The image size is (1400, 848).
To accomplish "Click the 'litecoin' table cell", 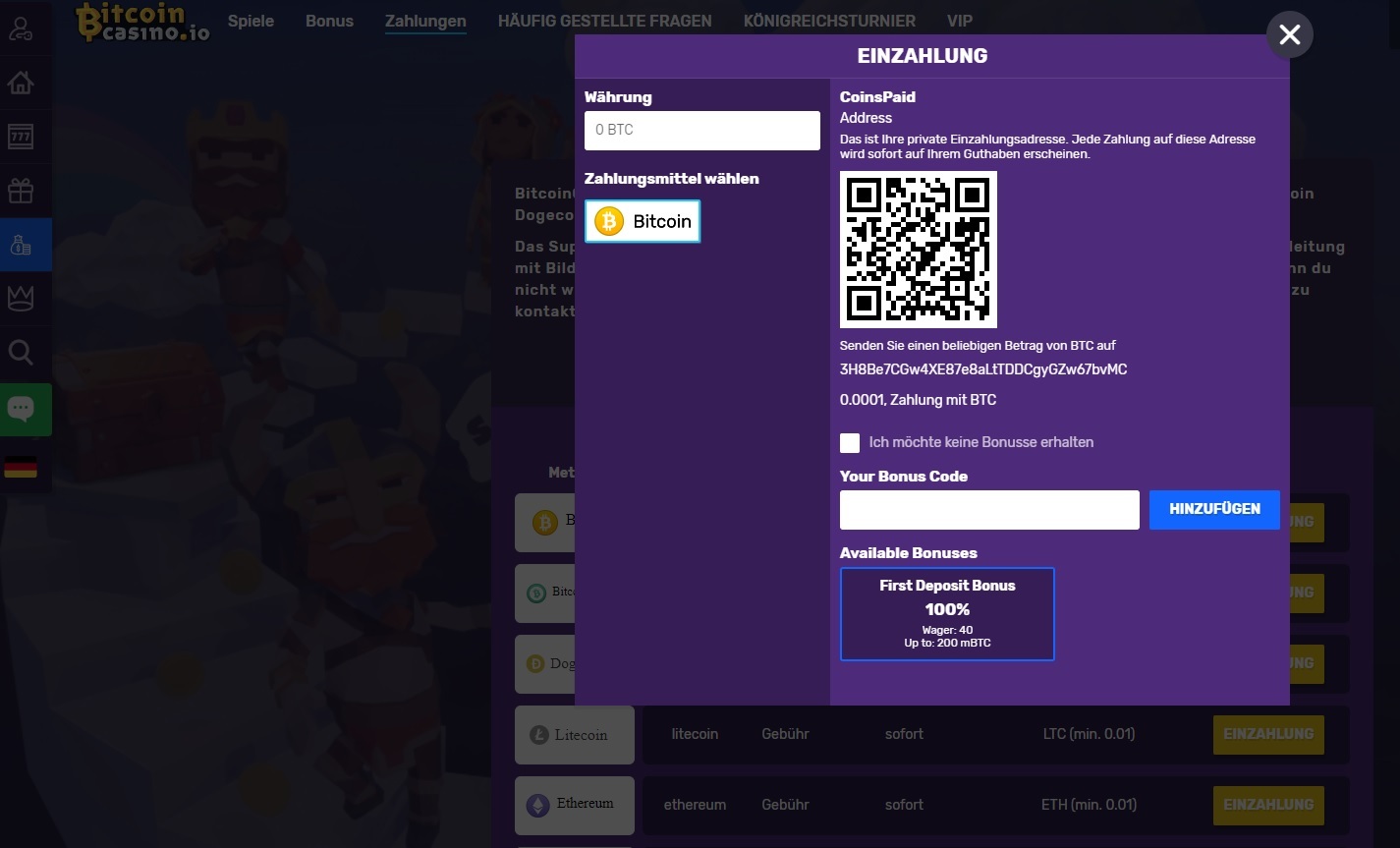I will (x=695, y=734).
